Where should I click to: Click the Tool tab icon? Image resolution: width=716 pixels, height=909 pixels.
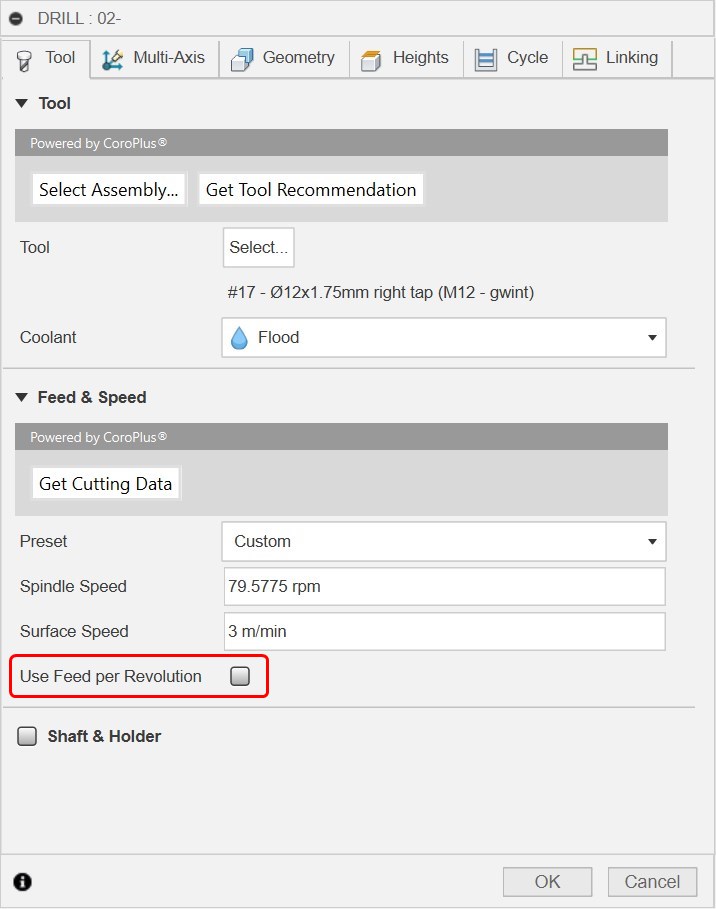(x=24, y=60)
